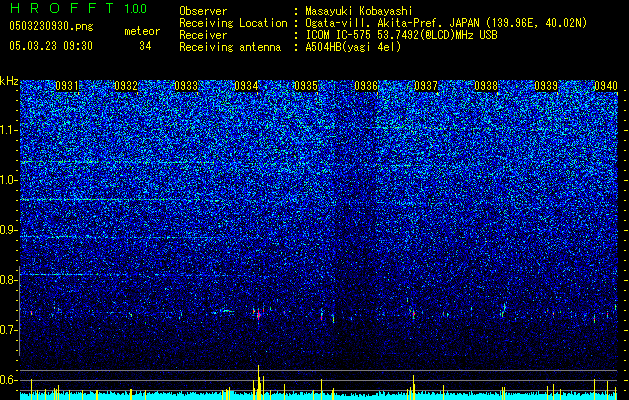Click the 0931 time marker
The image size is (629, 400).
pos(67,86)
